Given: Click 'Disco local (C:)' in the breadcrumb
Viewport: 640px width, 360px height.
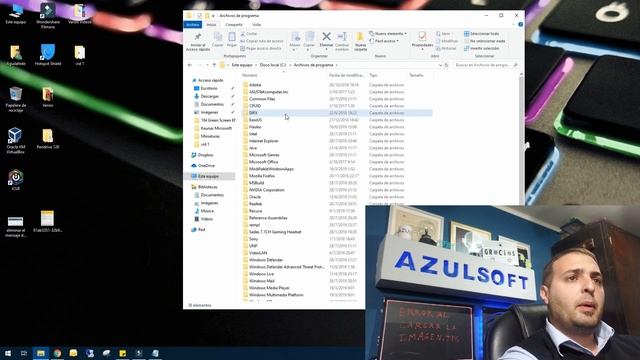Looking at the screenshot, I should tap(273, 65).
